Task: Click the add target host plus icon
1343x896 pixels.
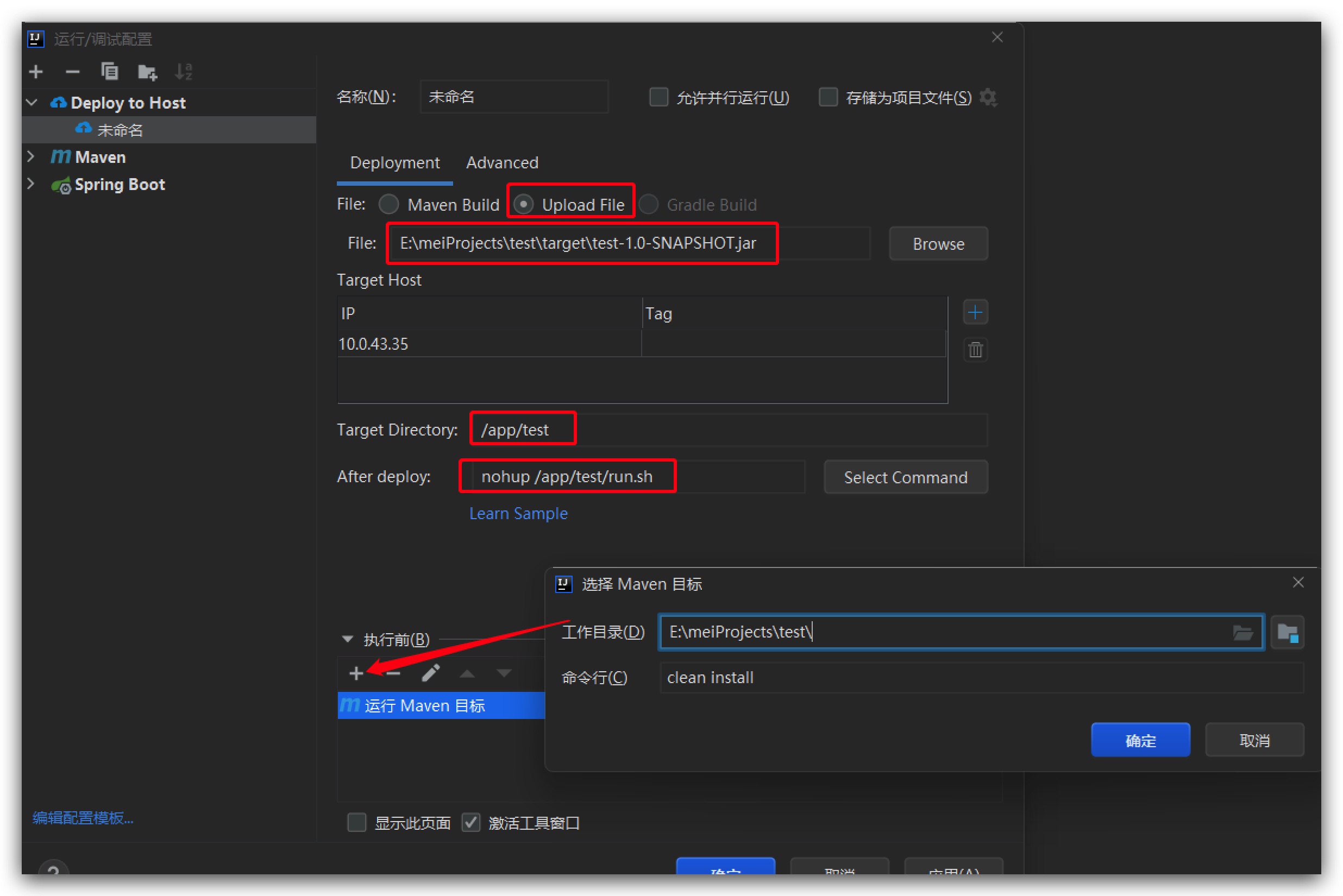Action: [975, 313]
